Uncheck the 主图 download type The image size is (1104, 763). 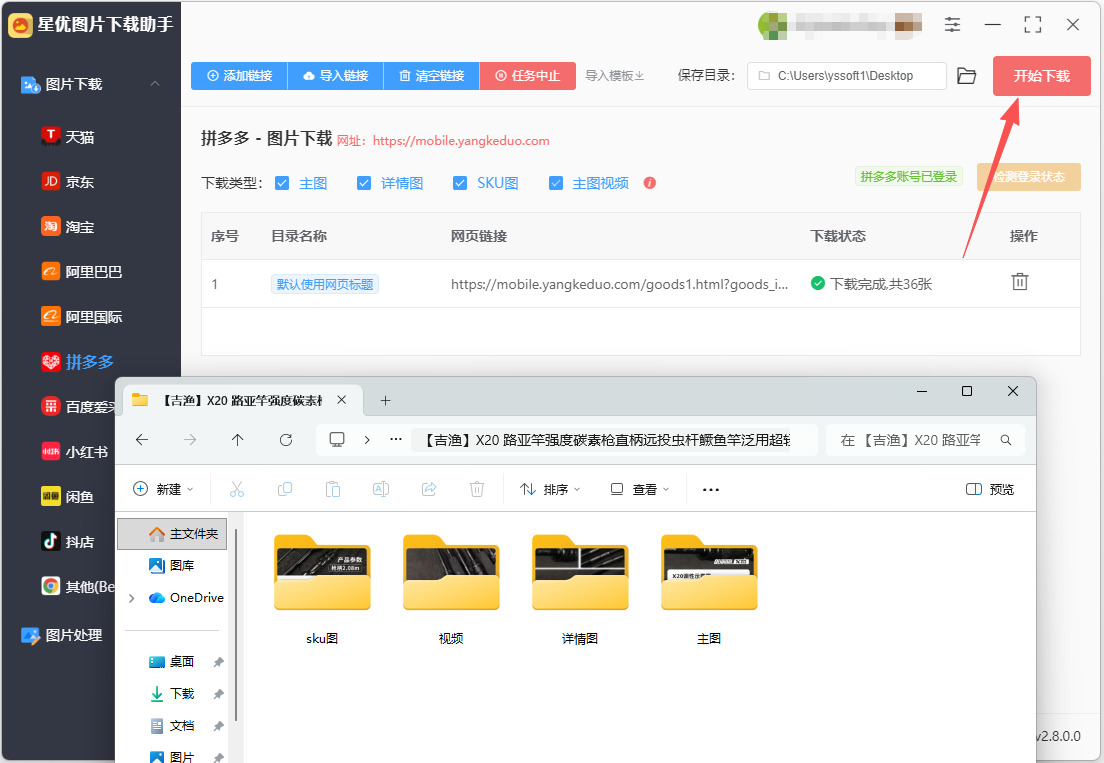[282, 183]
